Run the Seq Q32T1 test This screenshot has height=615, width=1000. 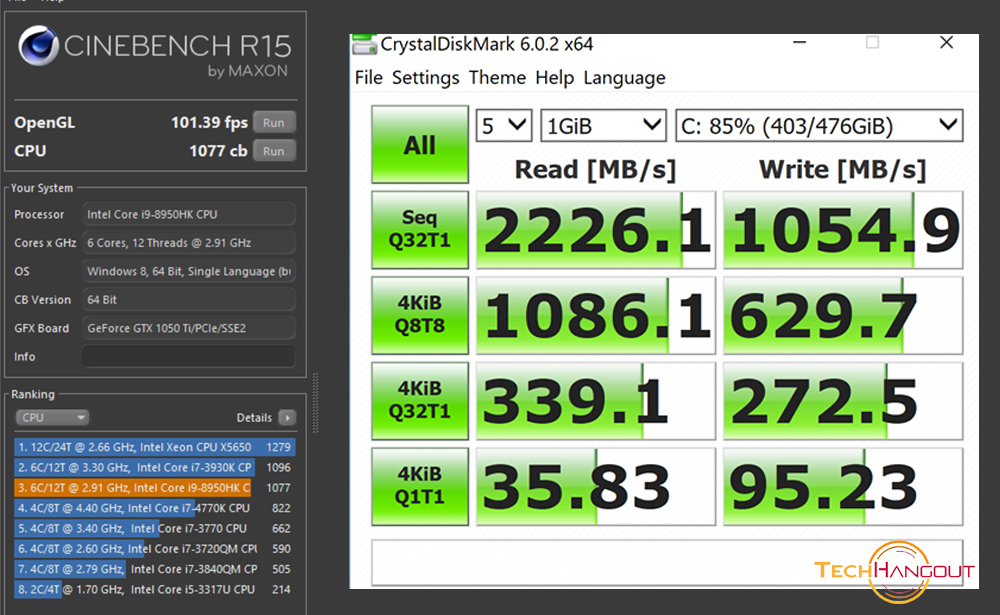(x=420, y=230)
